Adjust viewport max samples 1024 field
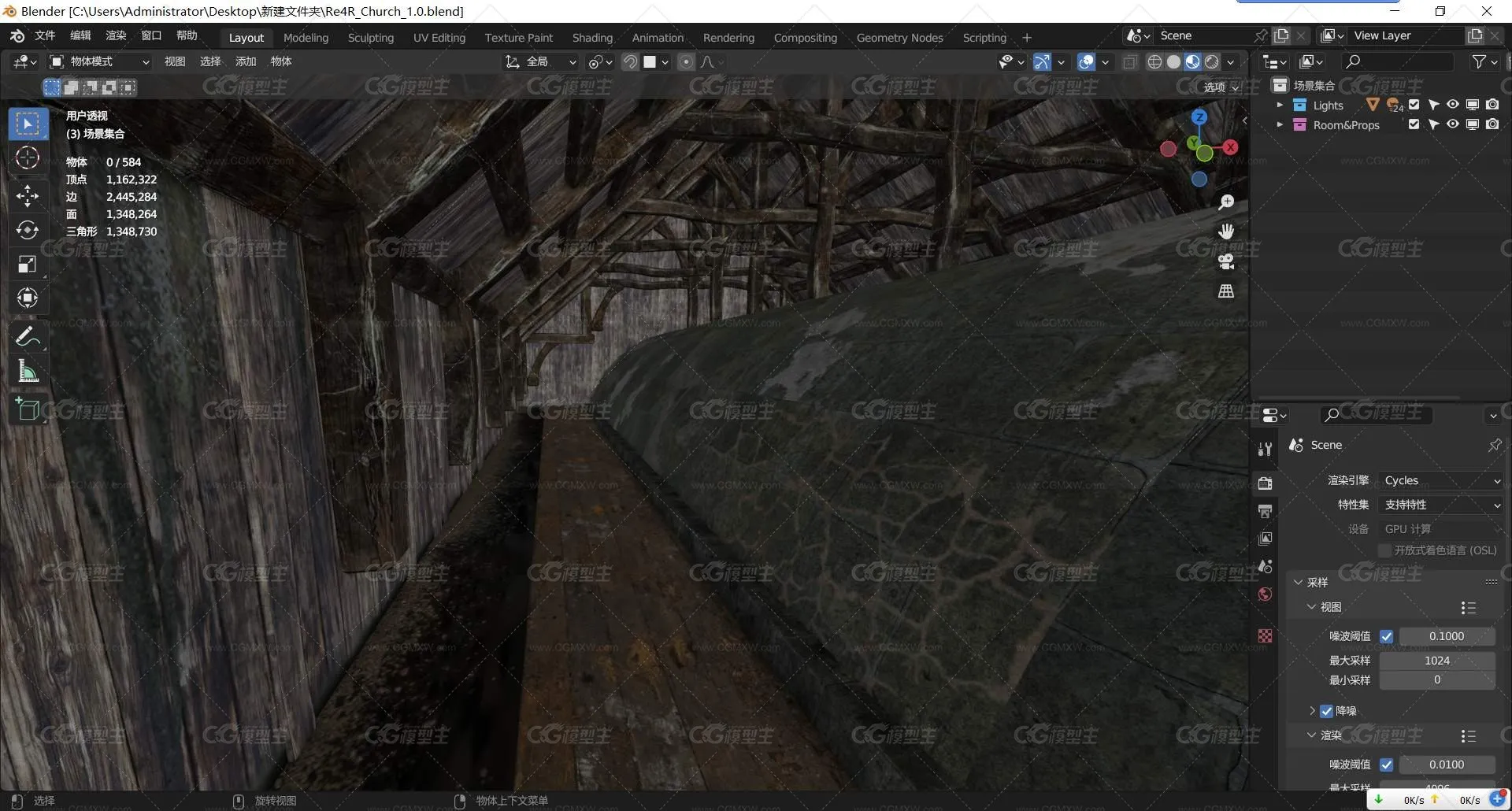Screen dimensions: 1512x811 tap(1437, 661)
